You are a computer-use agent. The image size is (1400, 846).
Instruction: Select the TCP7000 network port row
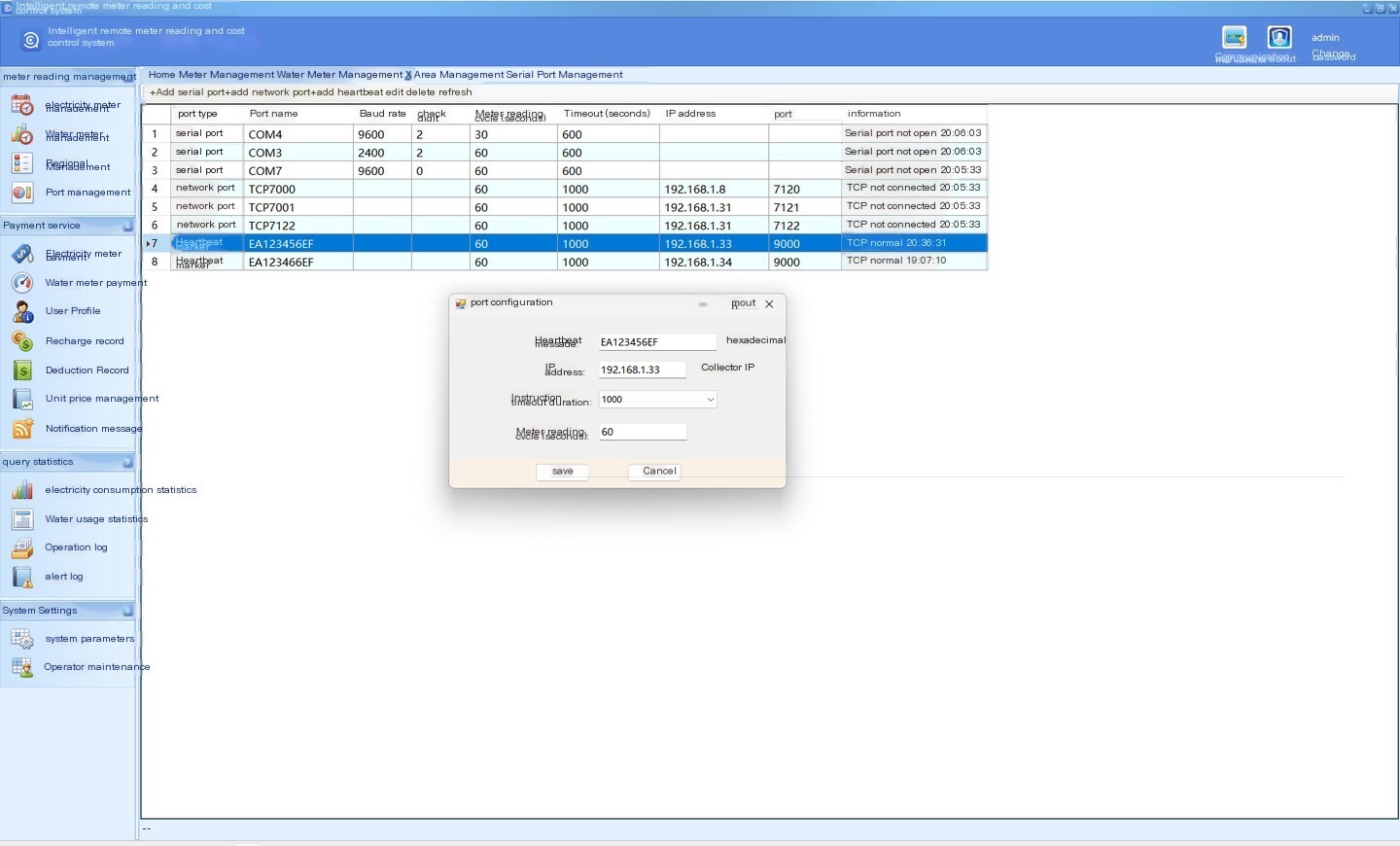click(x=565, y=189)
